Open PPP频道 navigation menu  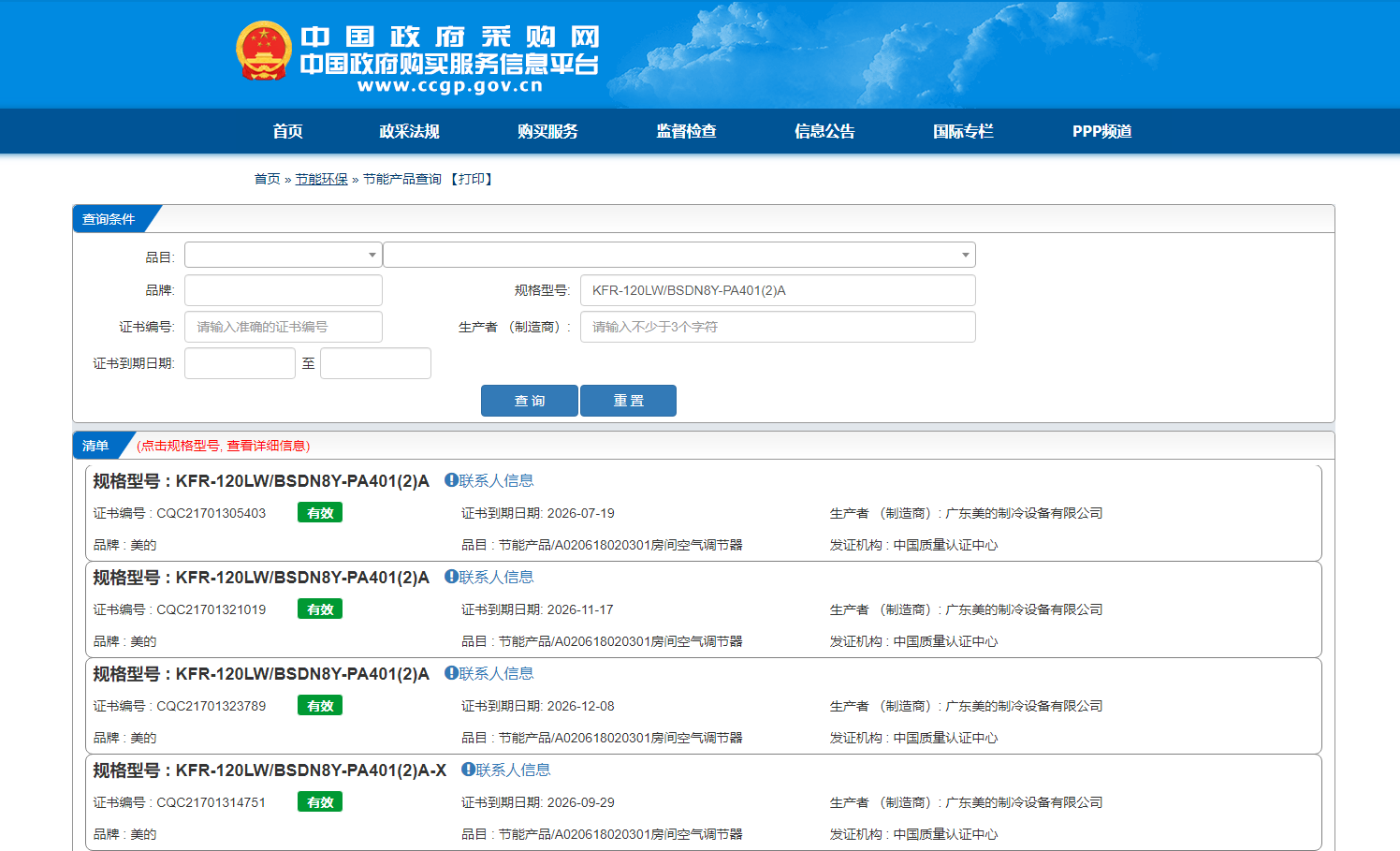1101,131
